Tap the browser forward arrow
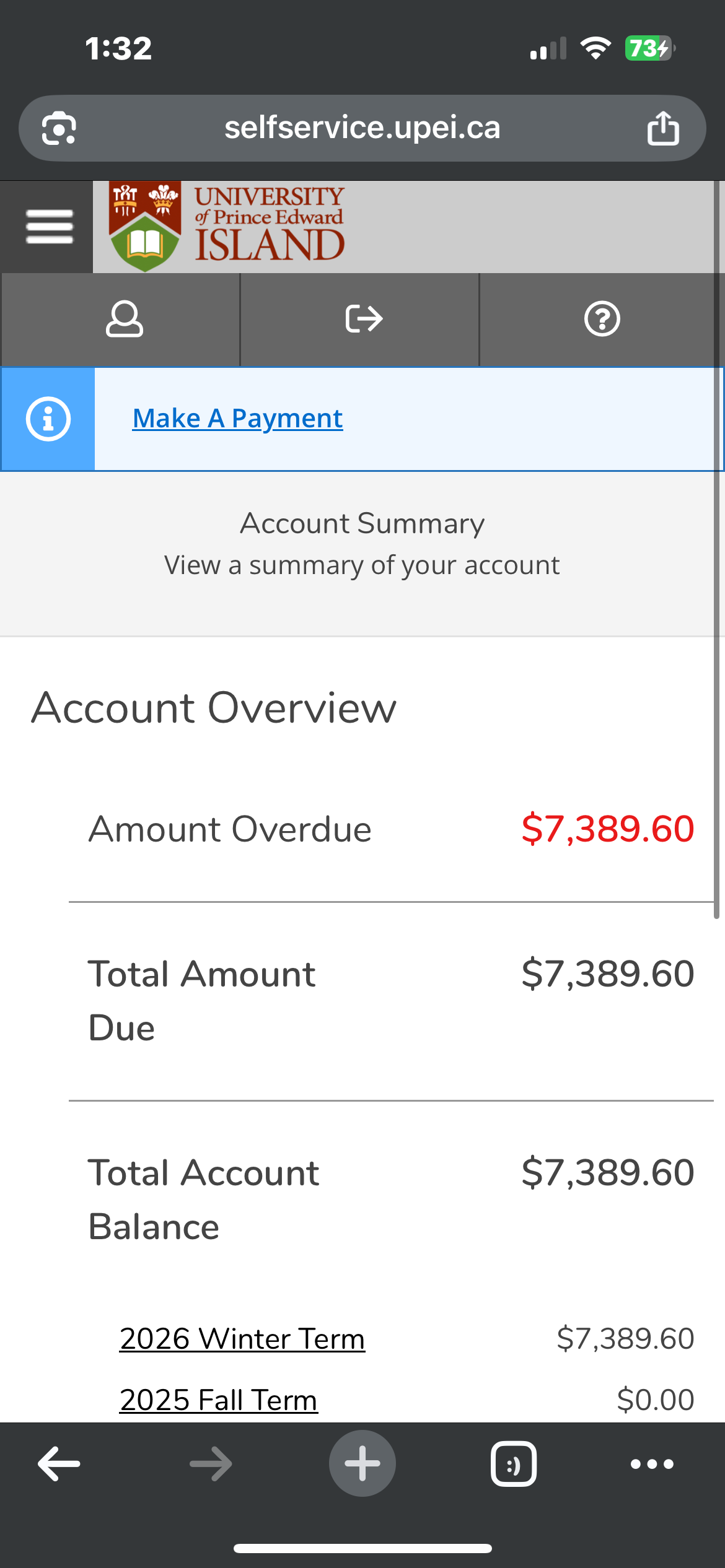The height and width of the screenshot is (1568, 725). (211, 1464)
